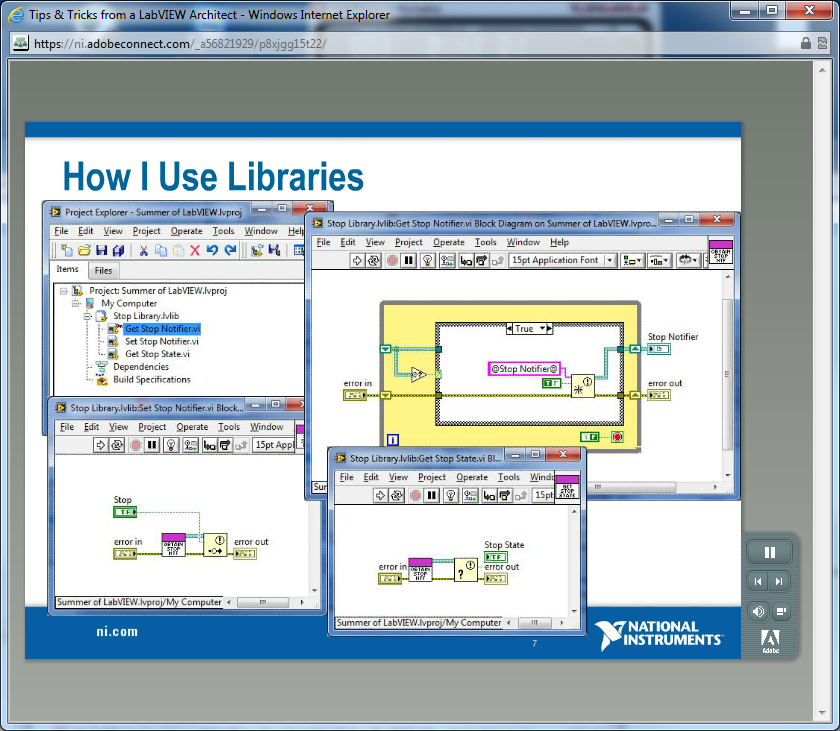Select Set Stop Notifier.vi in project tree
The image size is (840, 731).
point(161,341)
